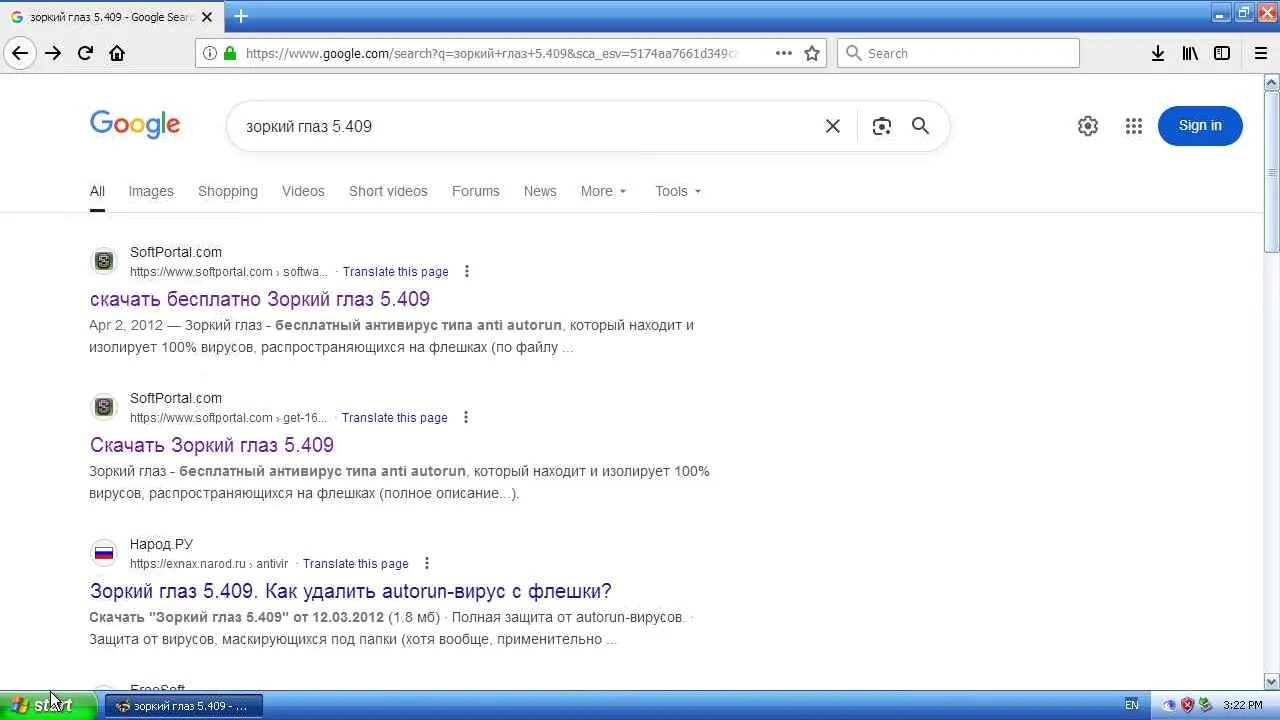Click the red shield tray icon
The width and height of the screenshot is (1280, 720).
[1187, 705]
